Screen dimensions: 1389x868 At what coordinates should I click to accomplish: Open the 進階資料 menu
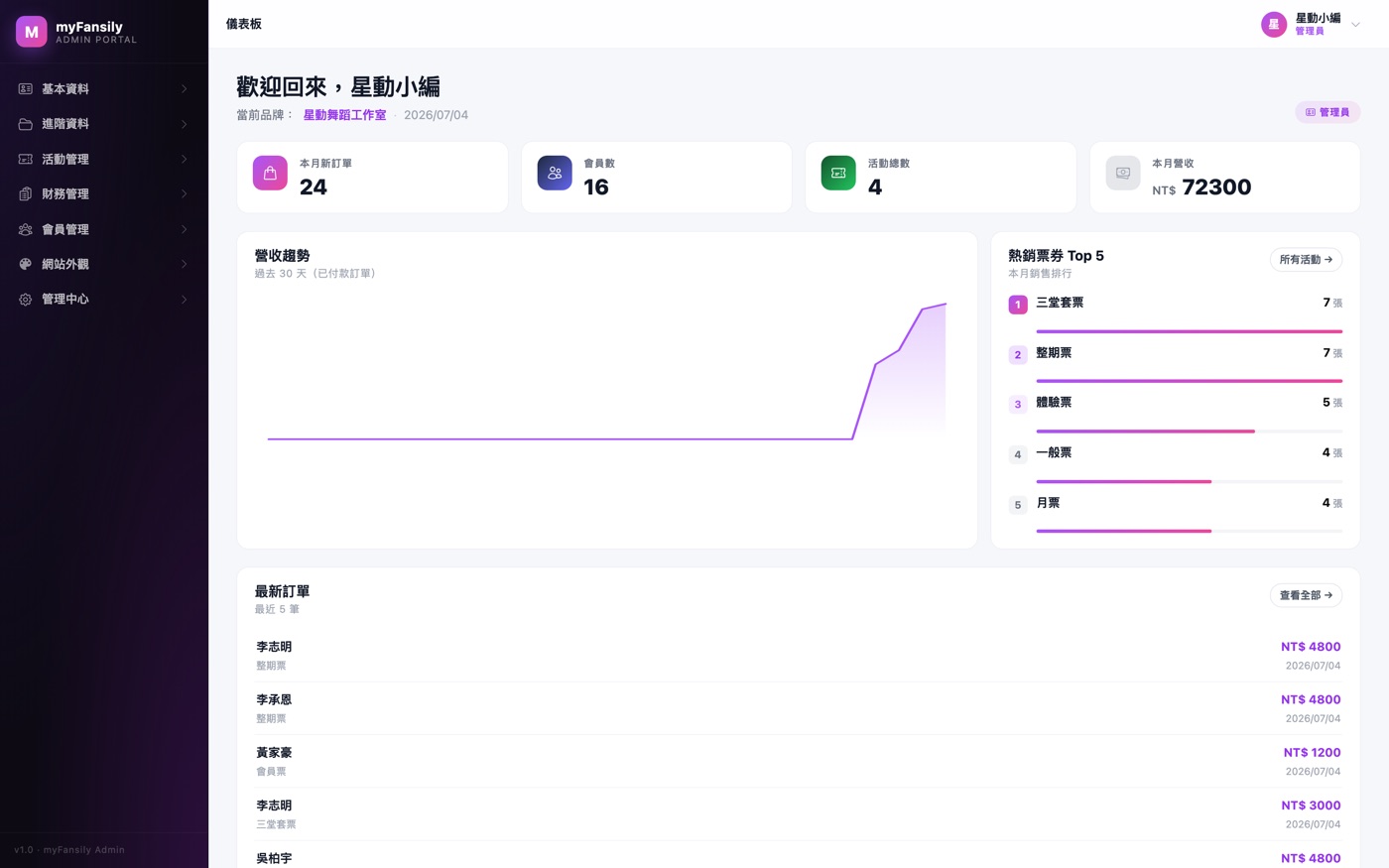[104, 124]
